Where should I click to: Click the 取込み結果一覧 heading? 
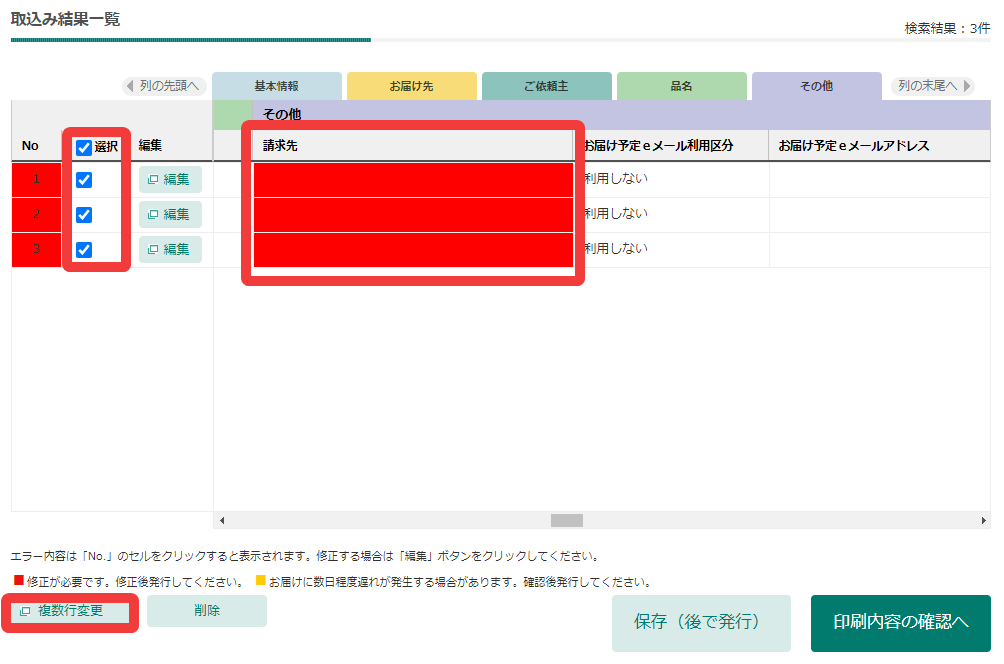tap(65, 19)
